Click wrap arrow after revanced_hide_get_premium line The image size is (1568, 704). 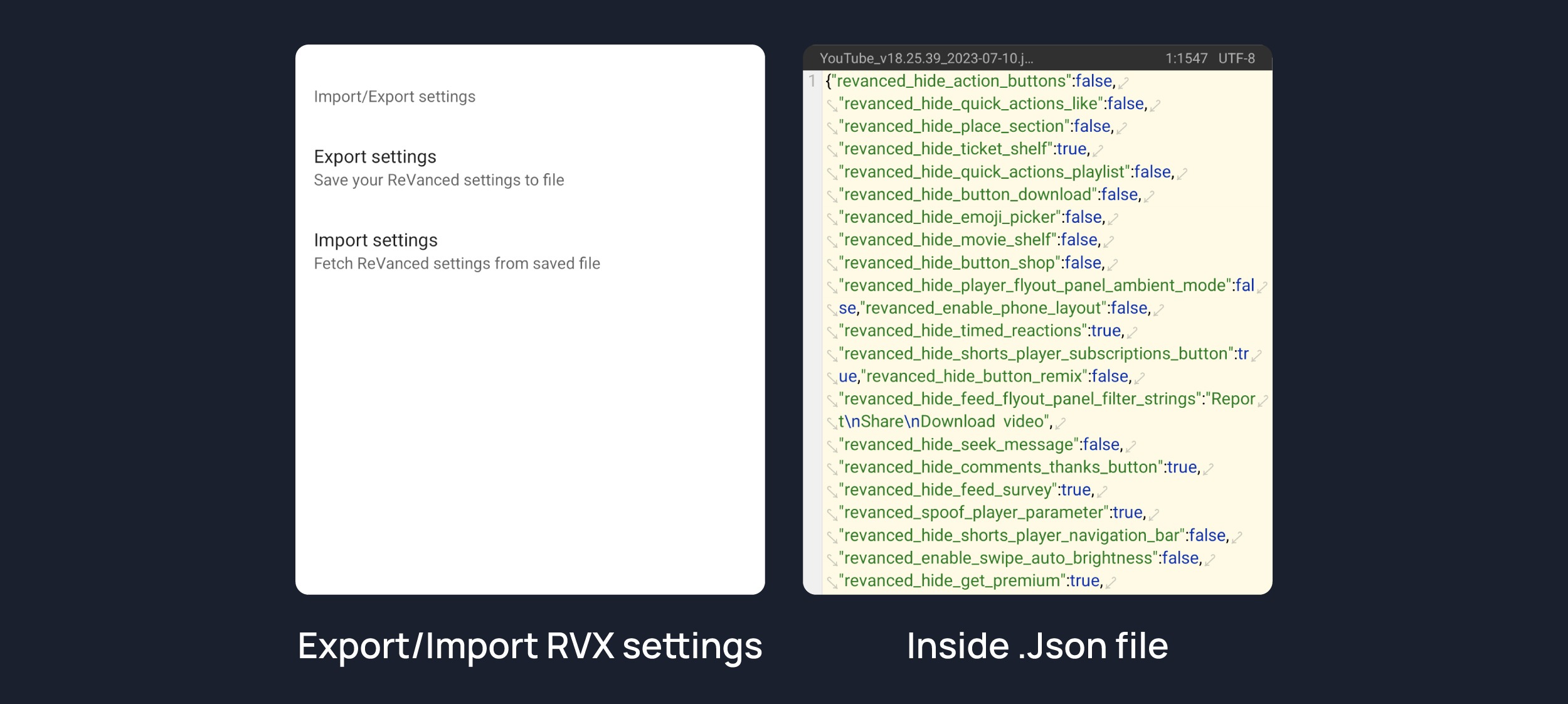tap(1111, 582)
